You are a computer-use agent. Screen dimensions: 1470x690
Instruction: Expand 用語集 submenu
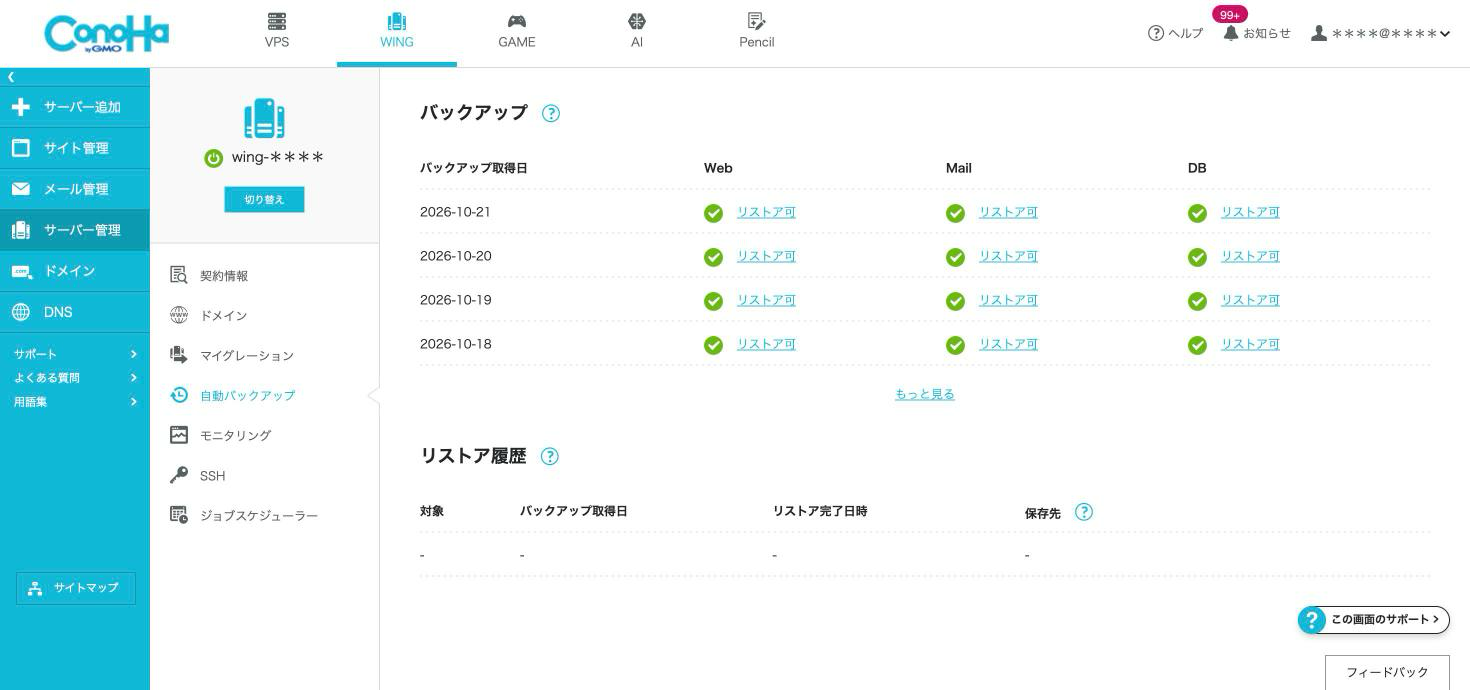click(x=75, y=402)
